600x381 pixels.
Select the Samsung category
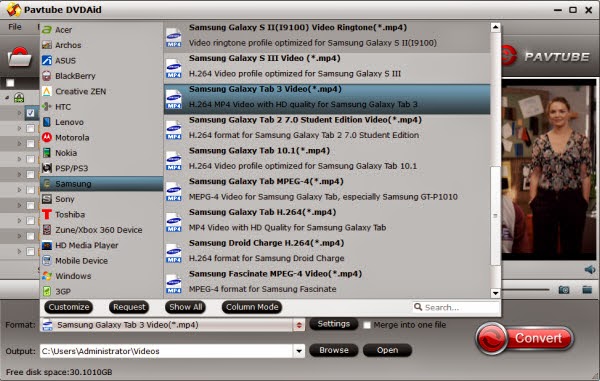101,184
